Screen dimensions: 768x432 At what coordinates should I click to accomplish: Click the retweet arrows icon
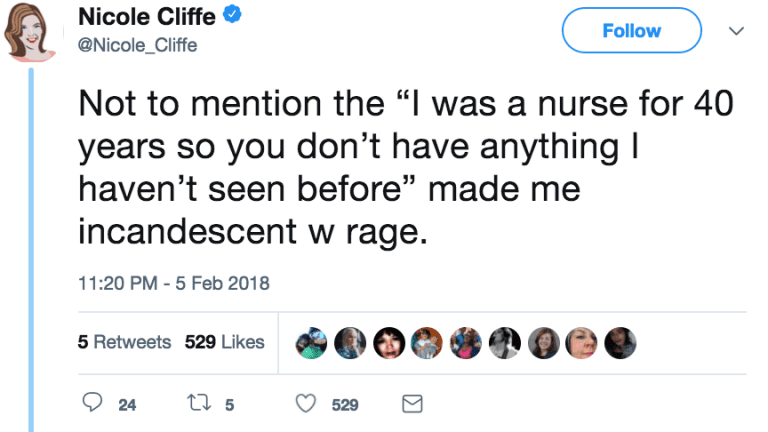coord(199,403)
